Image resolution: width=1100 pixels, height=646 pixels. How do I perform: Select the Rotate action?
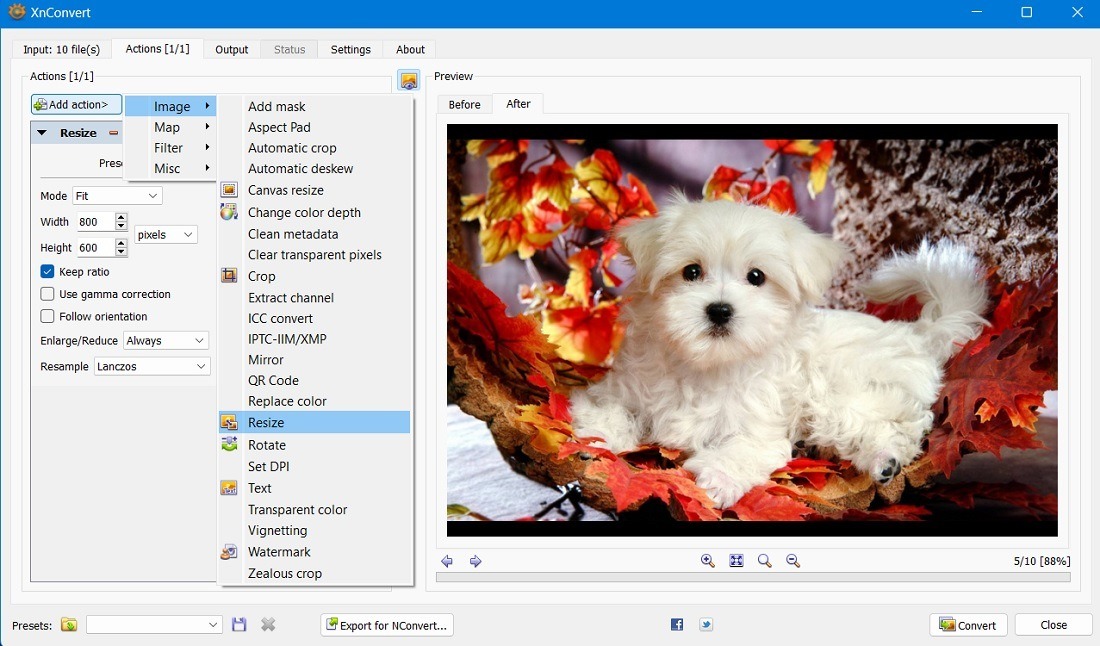[x=266, y=444]
